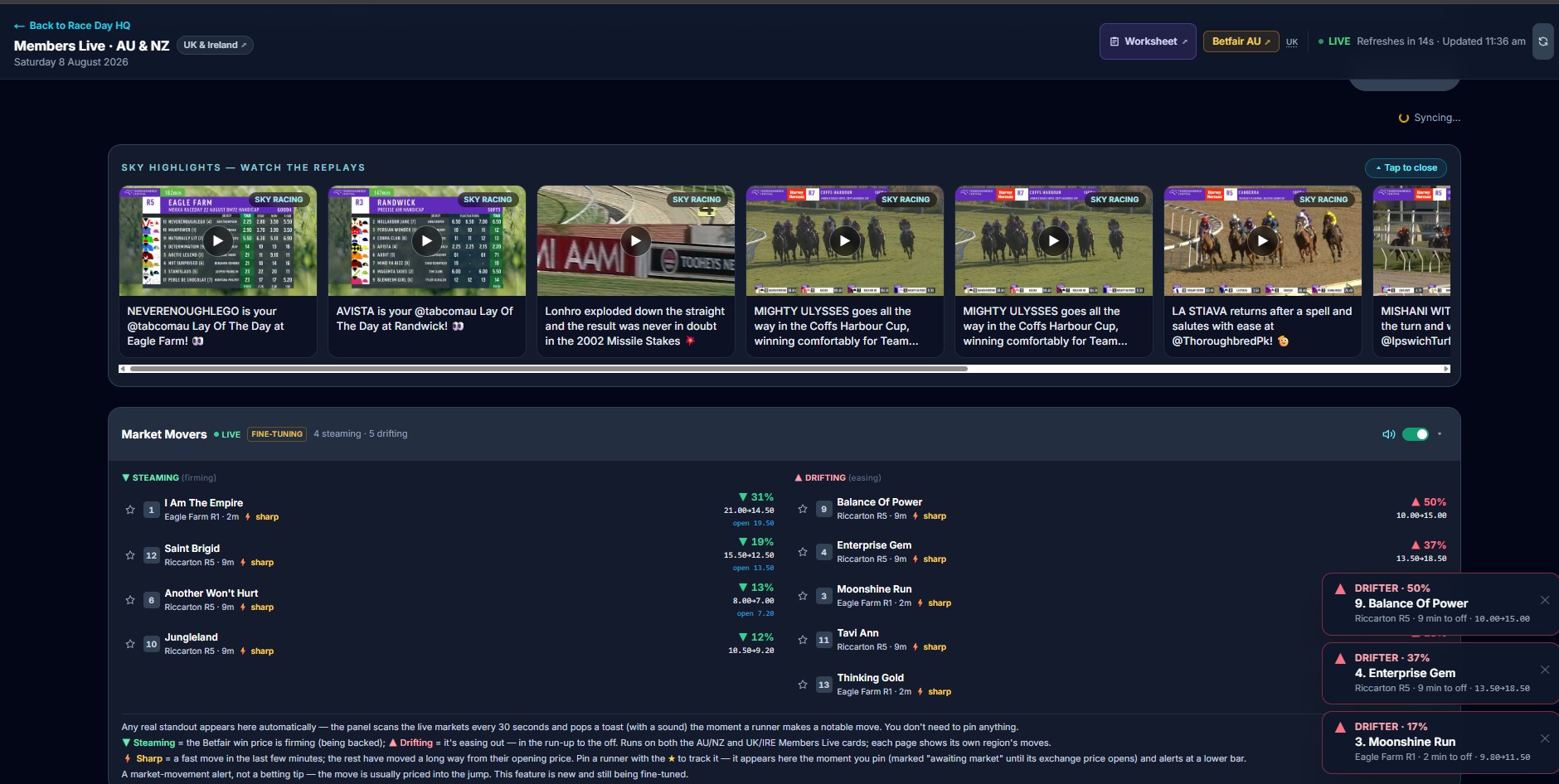Dismiss the Balance Of Power drifter toast
The width and height of the screenshot is (1559, 784).
point(1545,600)
